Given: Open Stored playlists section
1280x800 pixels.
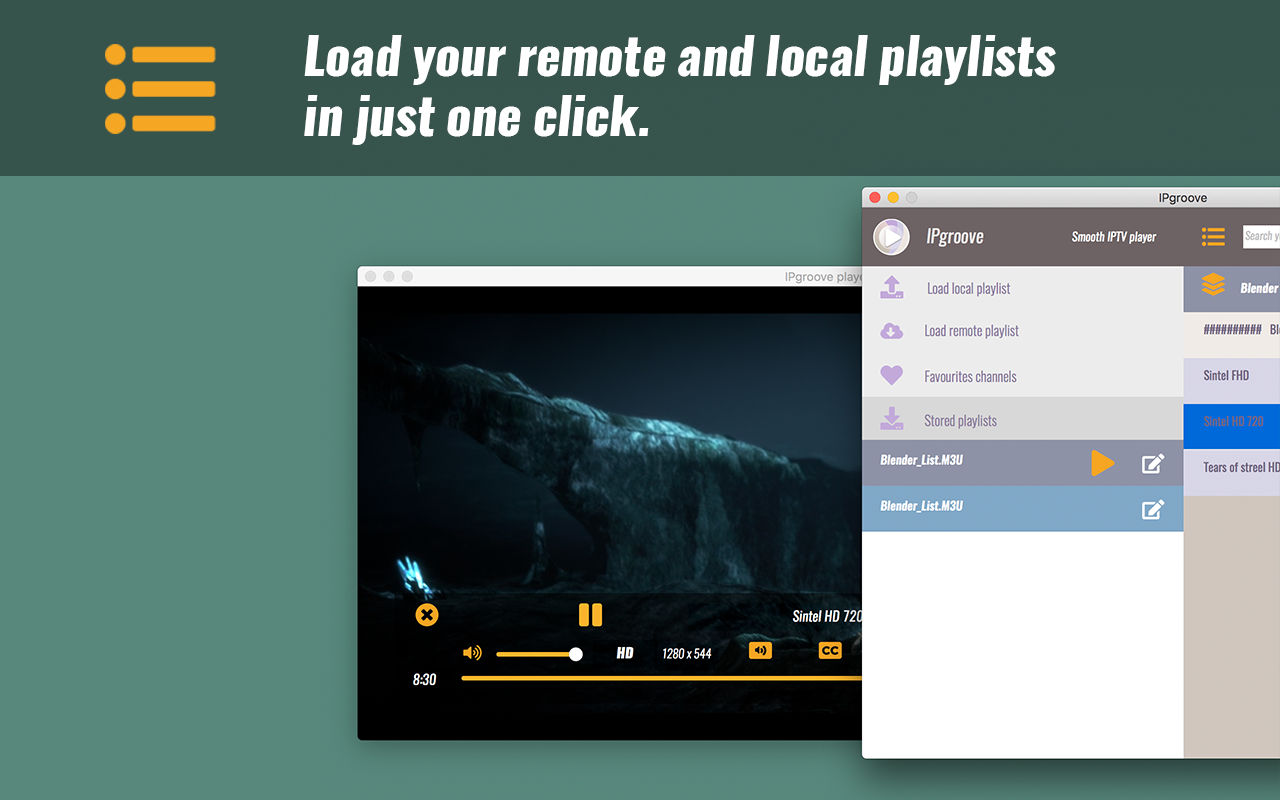Looking at the screenshot, I should (1022, 420).
